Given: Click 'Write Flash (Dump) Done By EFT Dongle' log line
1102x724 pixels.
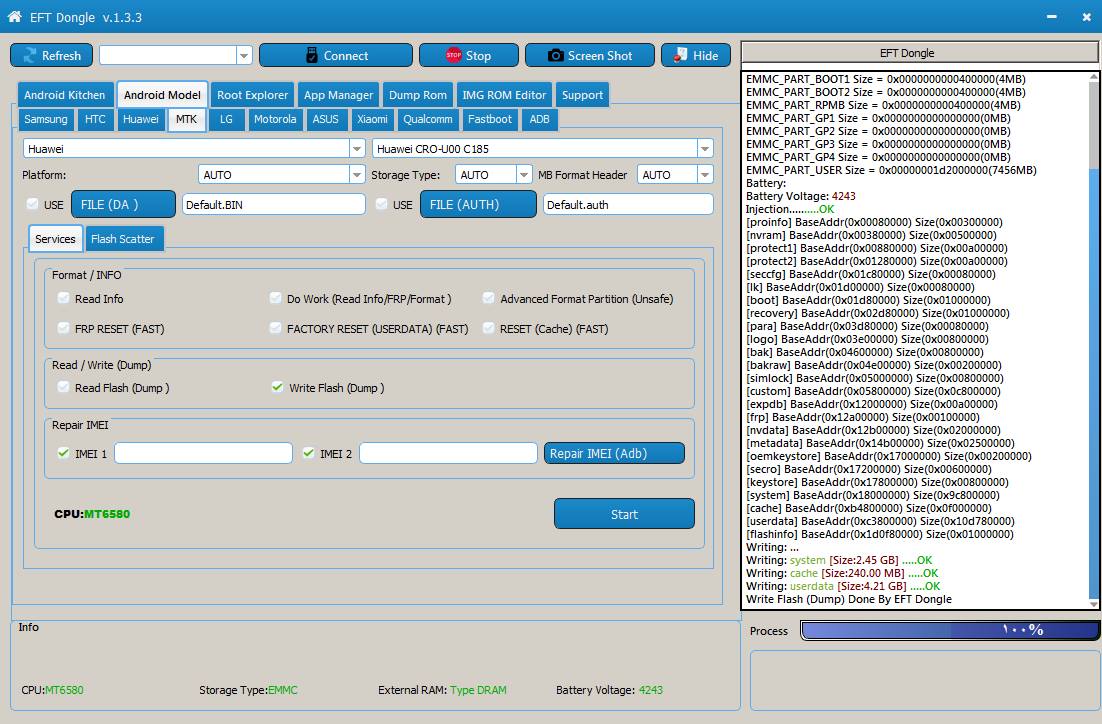Looking at the screenshot, I should (x=848, y=600).
